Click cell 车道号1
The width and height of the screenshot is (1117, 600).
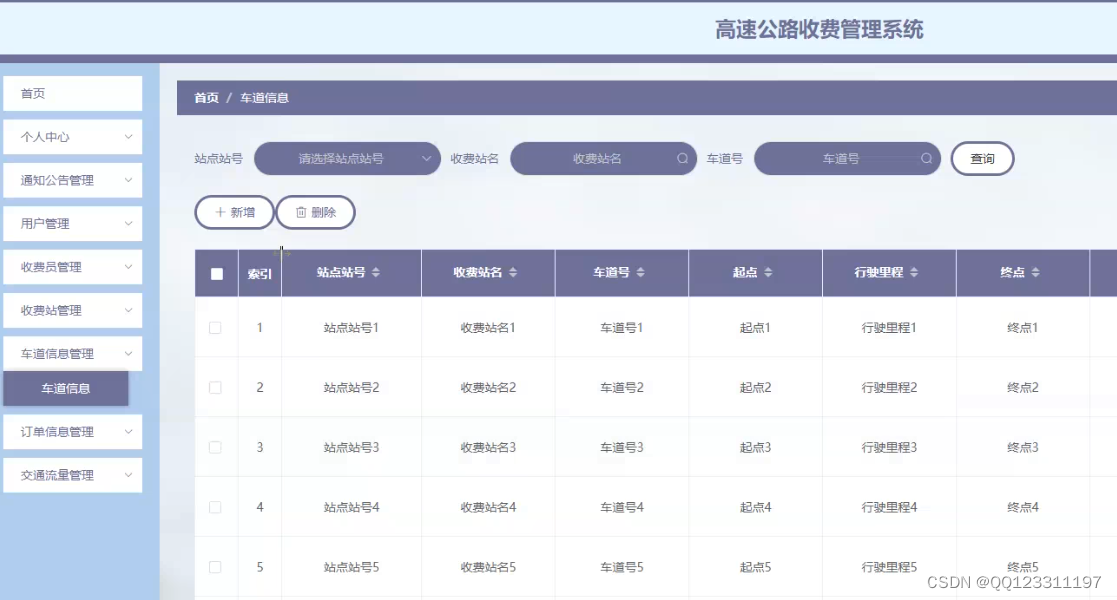pyautogui.click(x=622, y=328)
